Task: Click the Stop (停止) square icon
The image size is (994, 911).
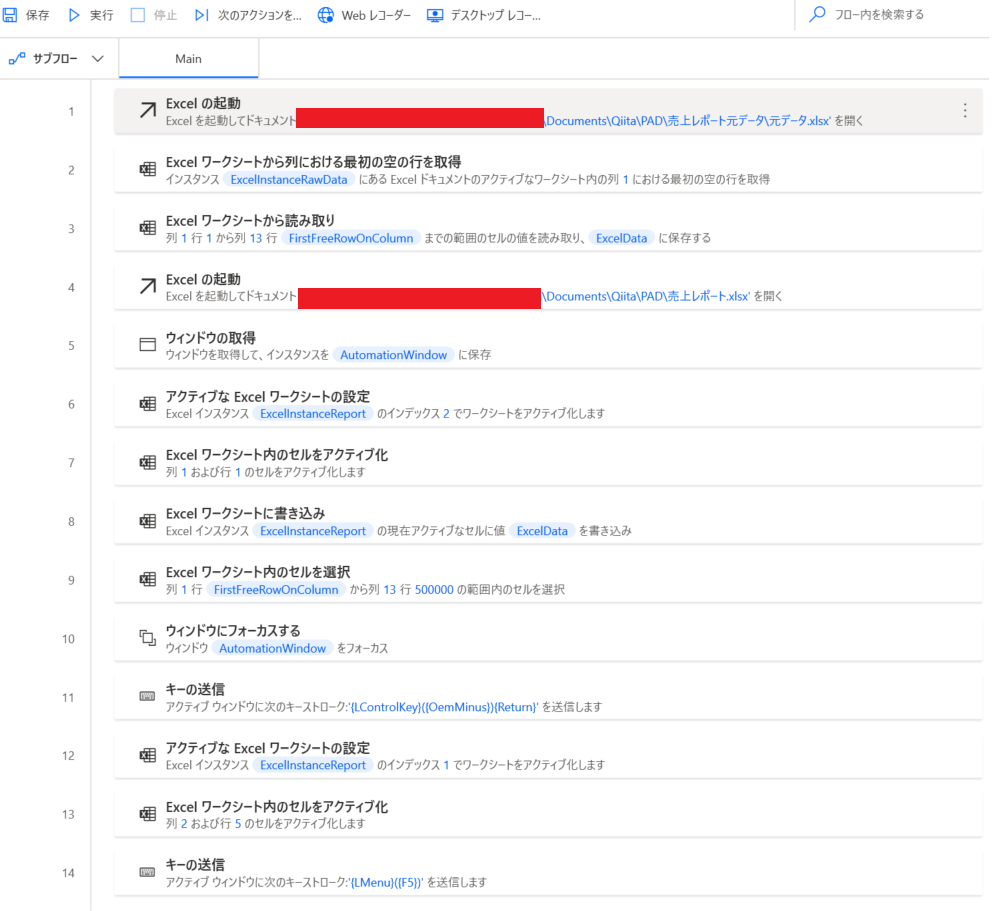Action: (x=138, y=15)
